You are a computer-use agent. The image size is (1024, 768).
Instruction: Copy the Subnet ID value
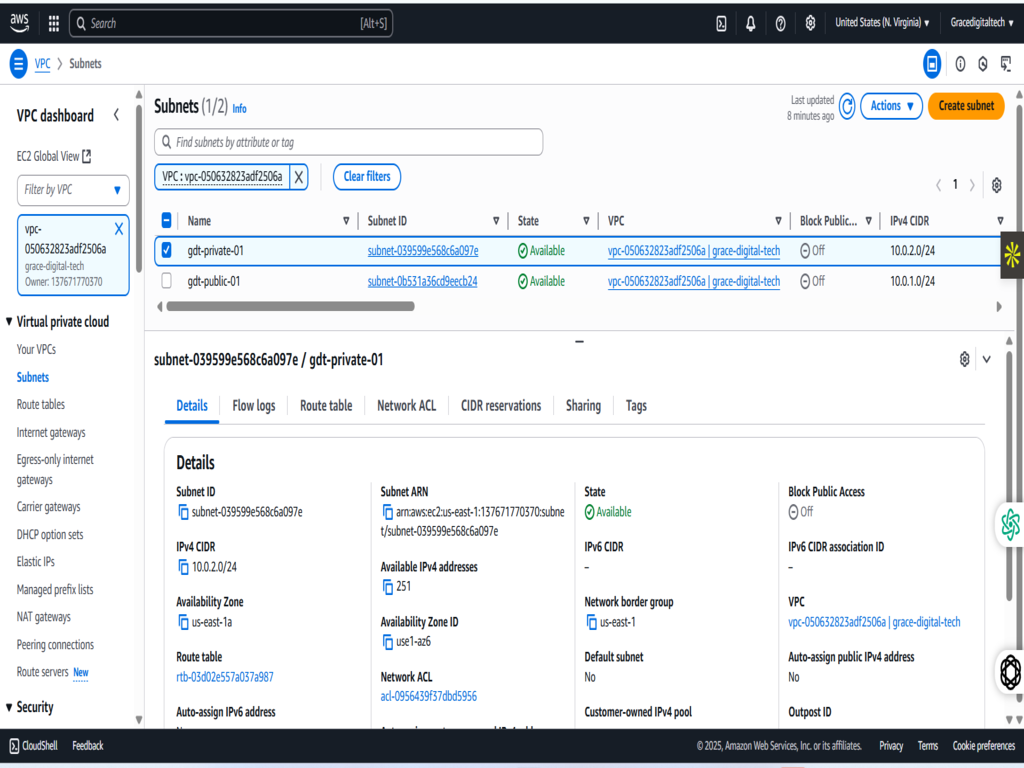183,513
